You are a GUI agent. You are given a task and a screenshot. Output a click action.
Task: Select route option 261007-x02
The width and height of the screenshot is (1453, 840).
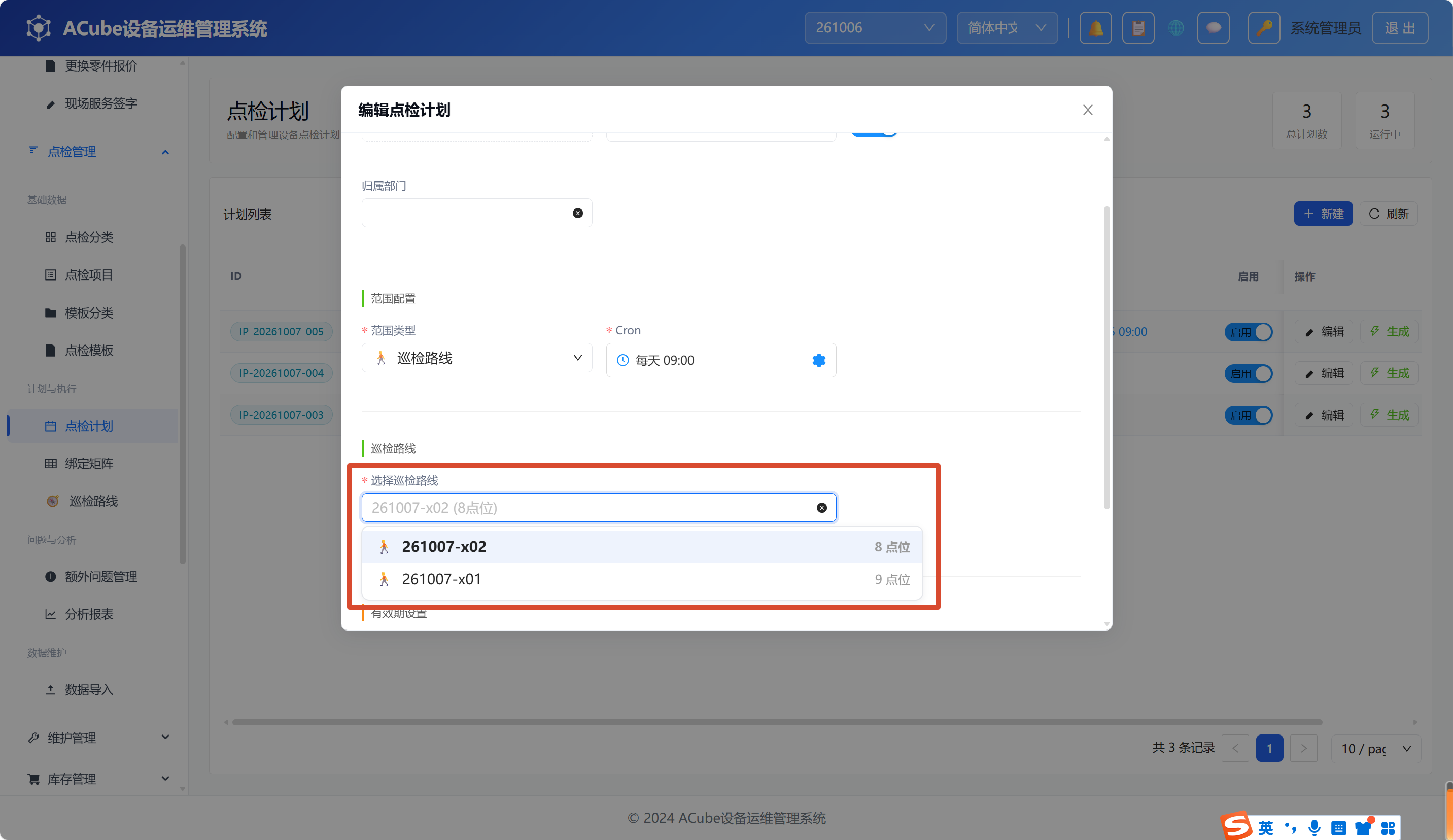point(642,546)
